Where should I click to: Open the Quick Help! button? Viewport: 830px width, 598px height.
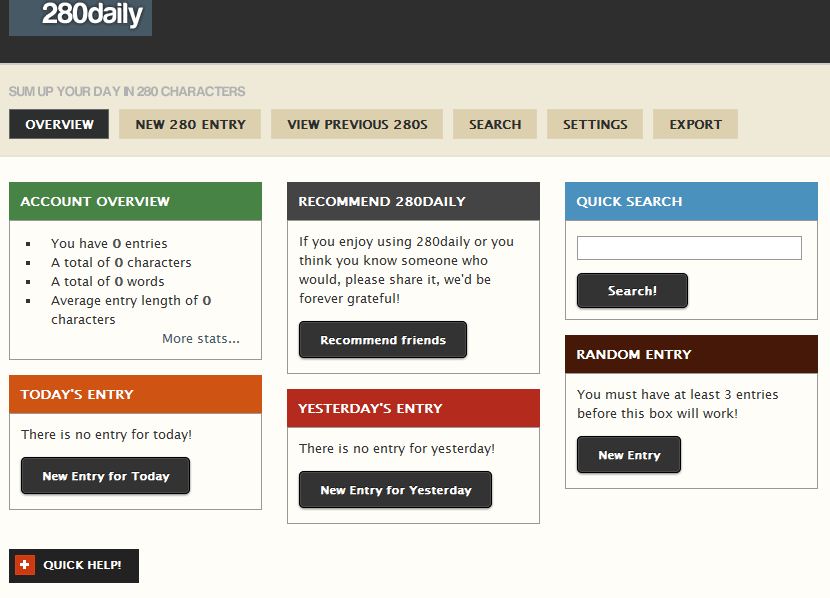pyautogui.click(x=74, y=566)
